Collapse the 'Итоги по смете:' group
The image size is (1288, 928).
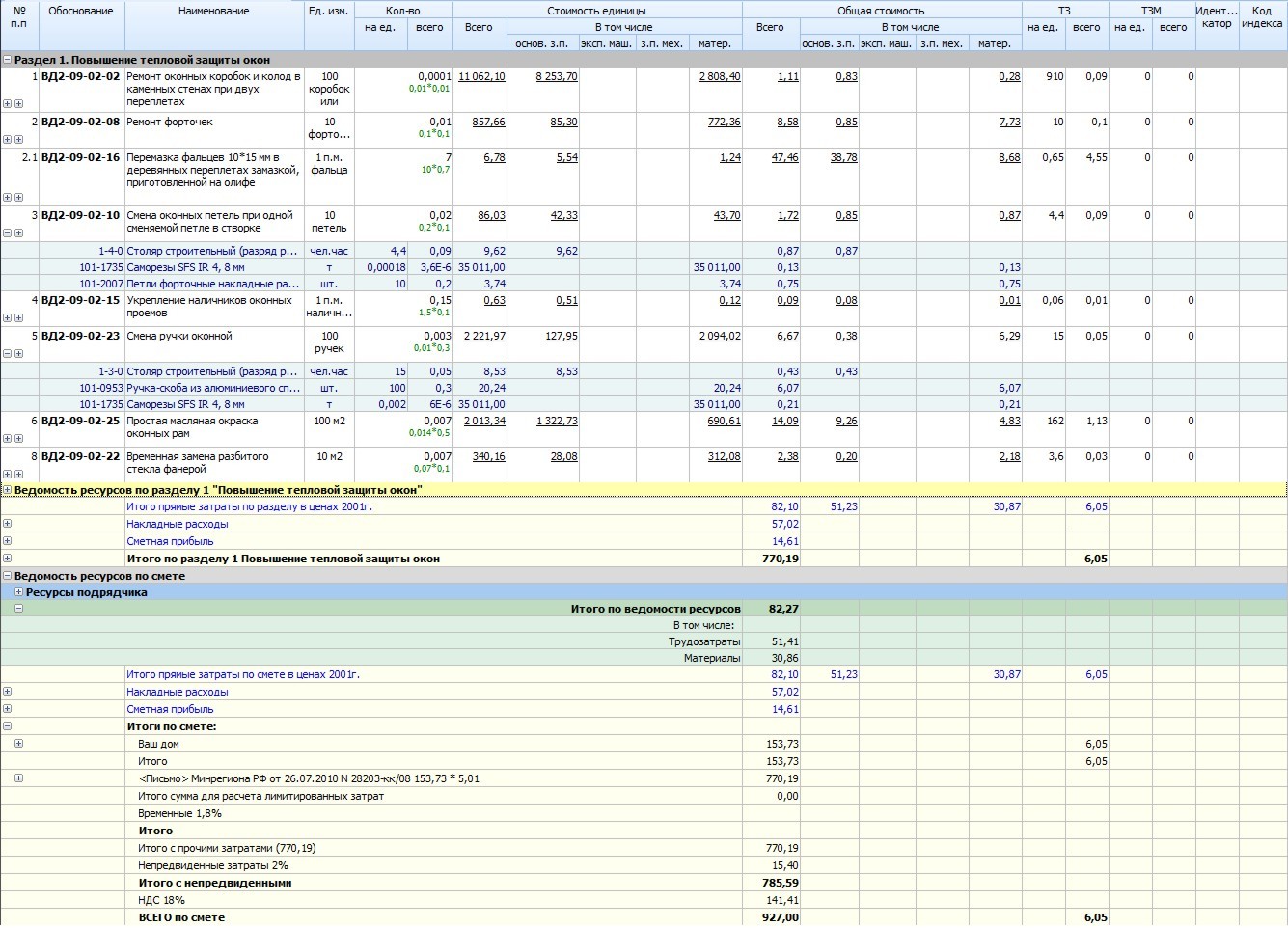click(8, 726)
